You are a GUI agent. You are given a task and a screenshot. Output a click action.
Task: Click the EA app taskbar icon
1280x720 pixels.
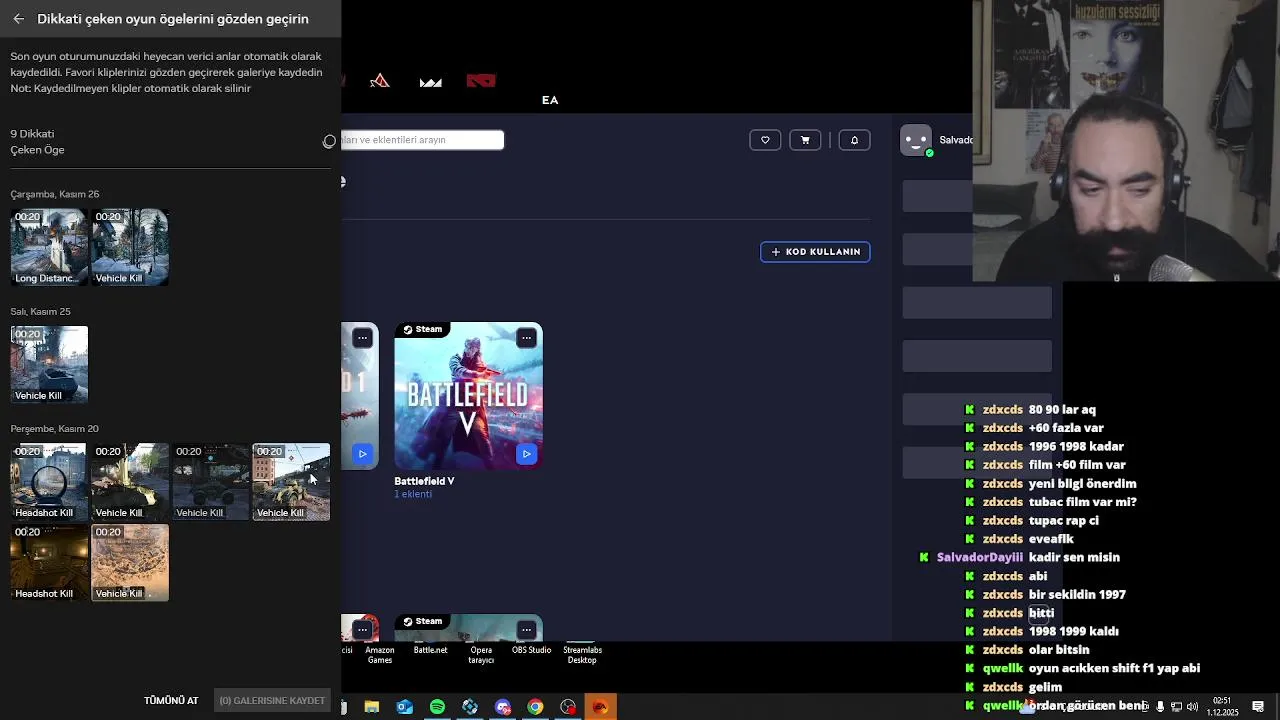coord(600,707)
